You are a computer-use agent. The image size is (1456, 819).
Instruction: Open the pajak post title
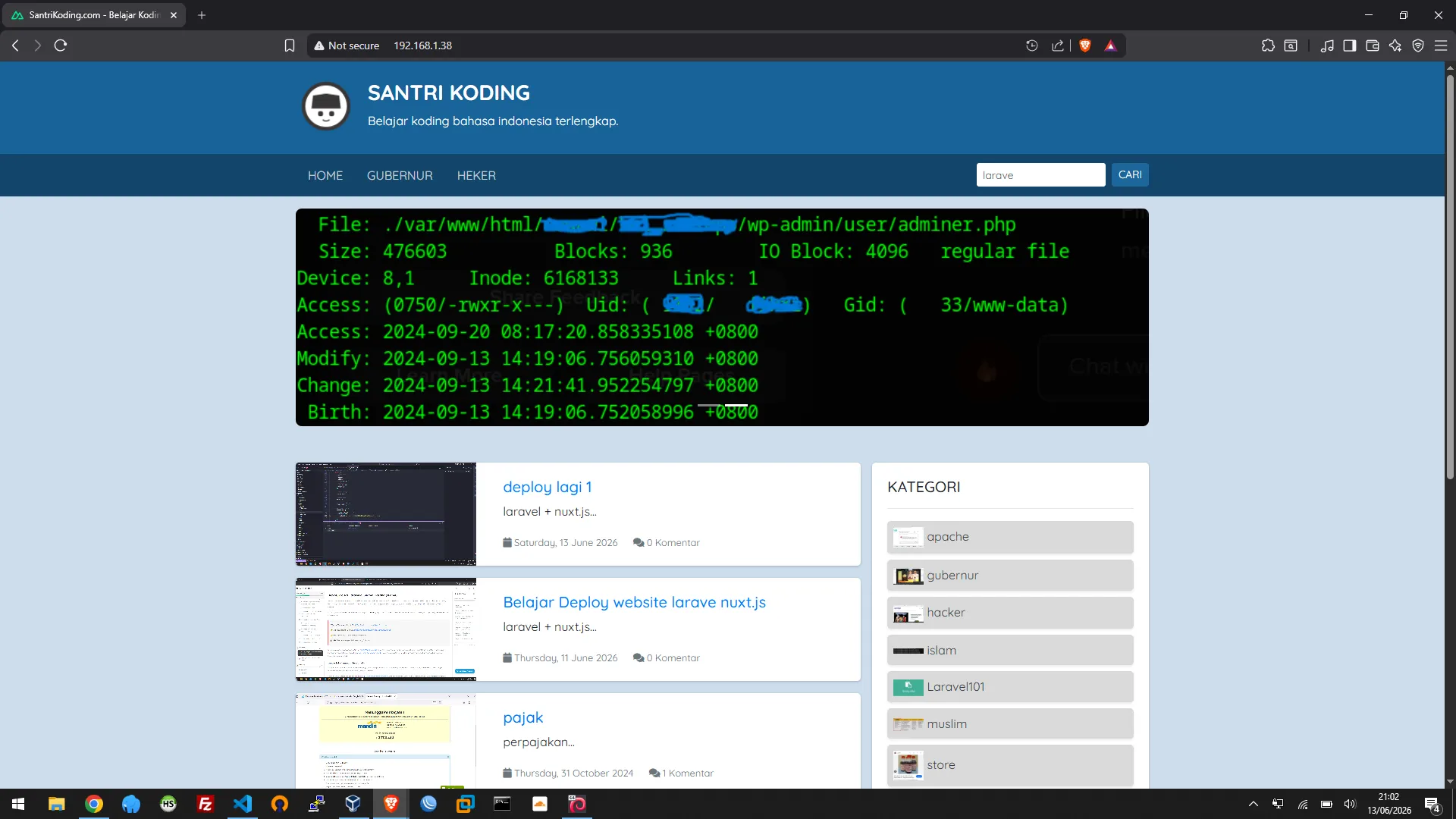click(x=523, y=717)
